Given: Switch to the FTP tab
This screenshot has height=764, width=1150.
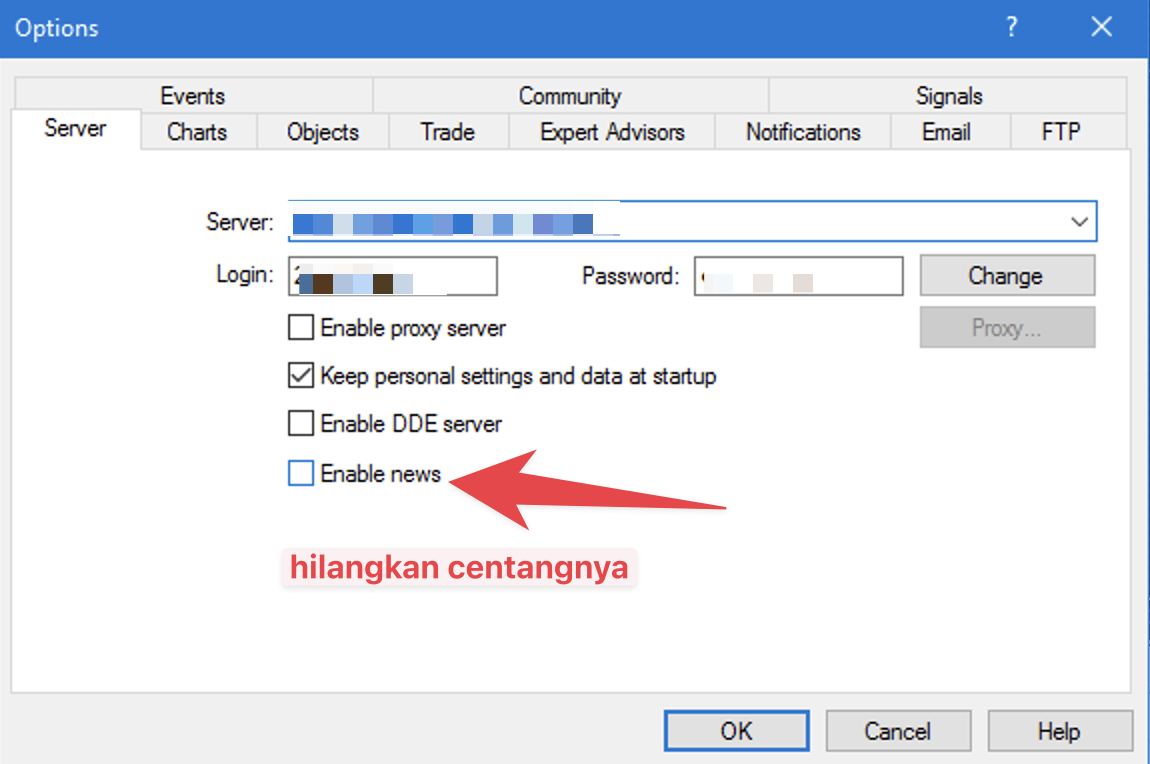Looking at the screenshot, I should [x=1061, y=131].
